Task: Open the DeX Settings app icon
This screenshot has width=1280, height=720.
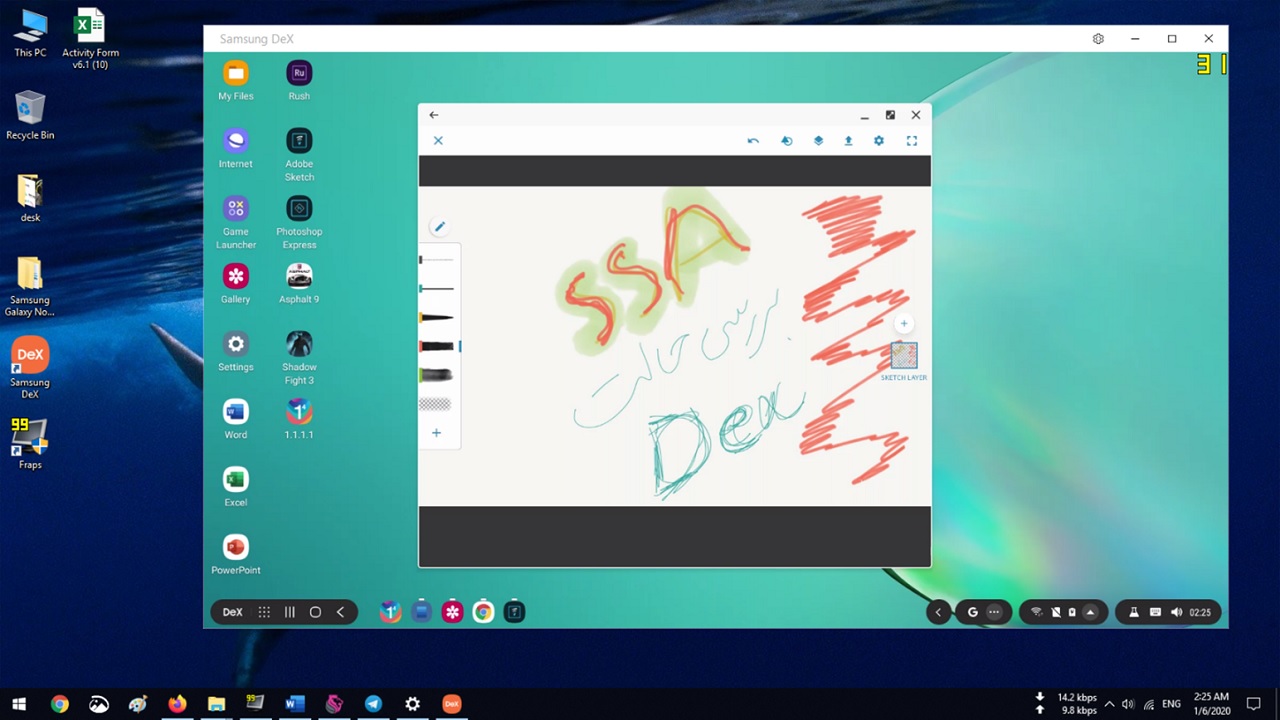Action: pos(236,352)
